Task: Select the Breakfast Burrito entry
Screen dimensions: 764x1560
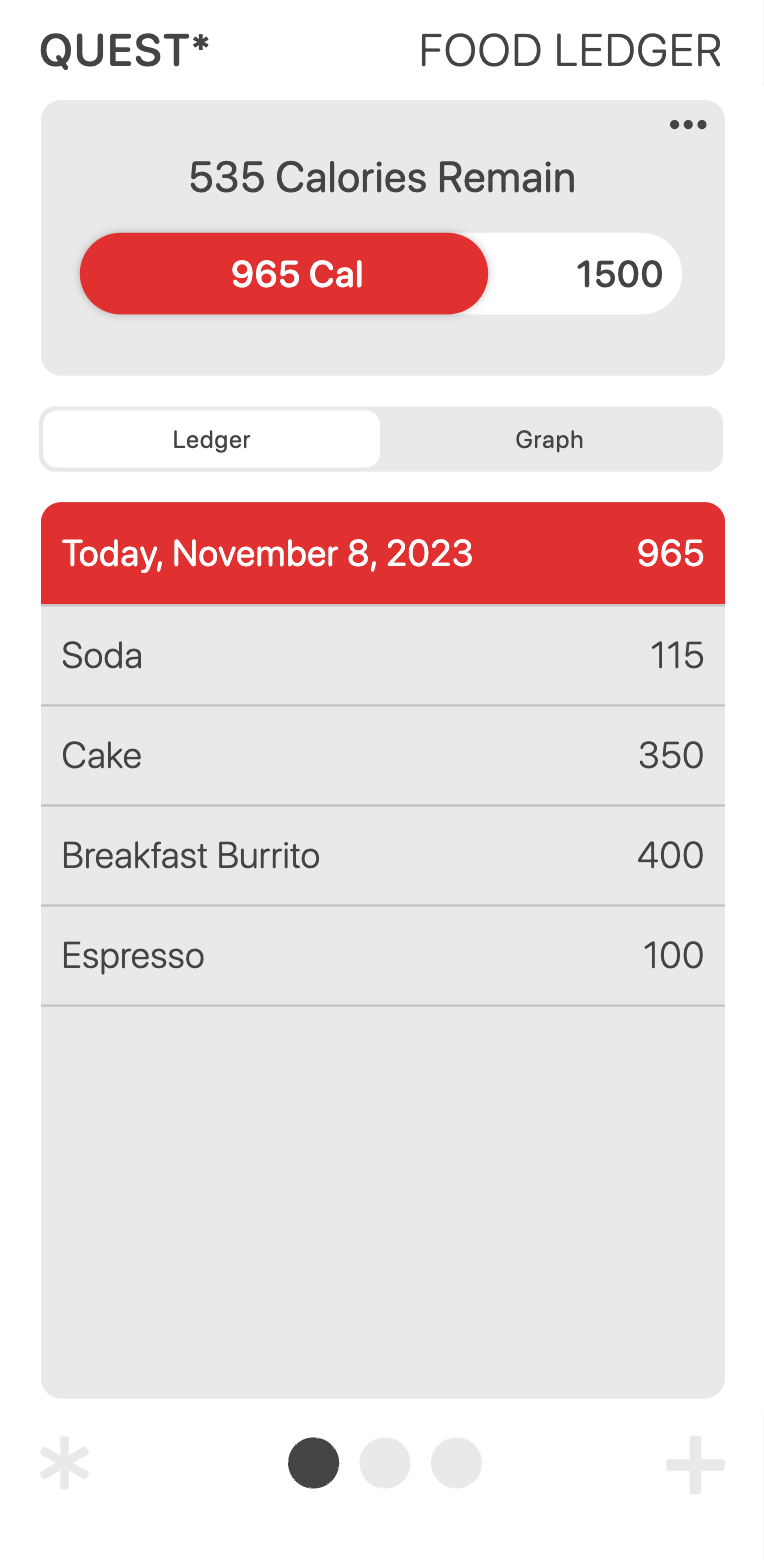Action: (382, 856)
